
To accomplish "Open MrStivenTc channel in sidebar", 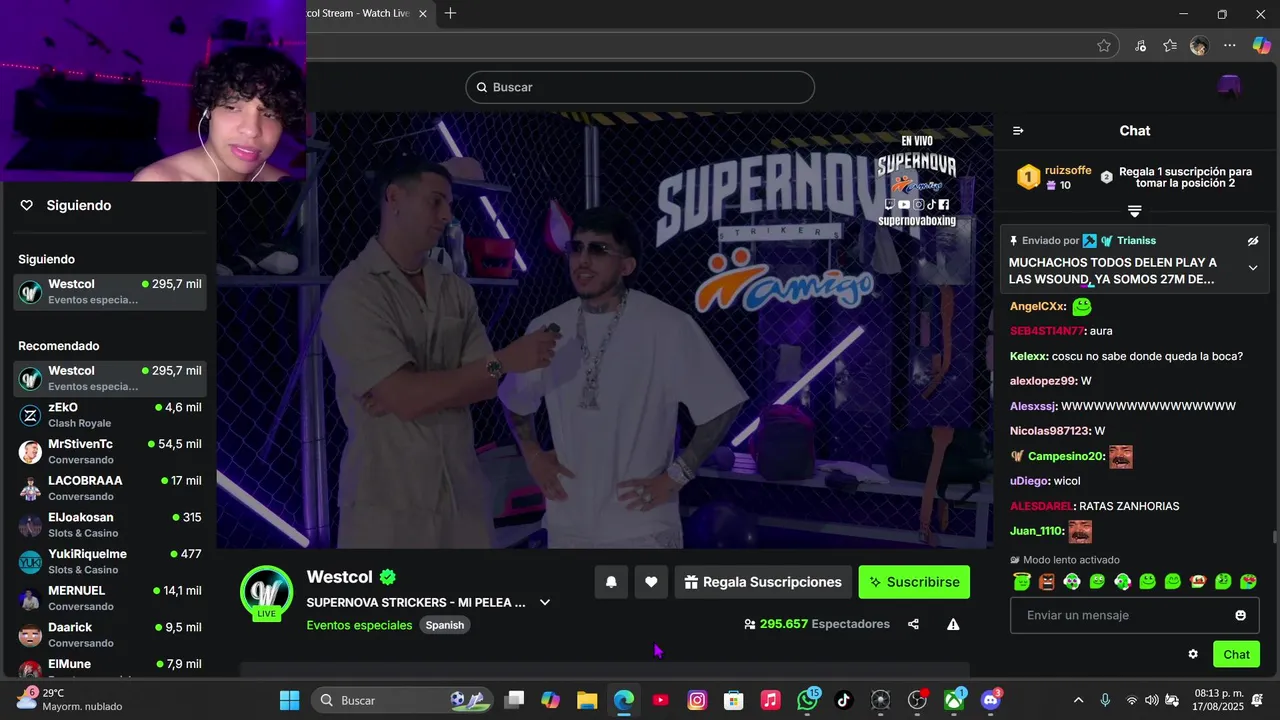I will (110, 452).
